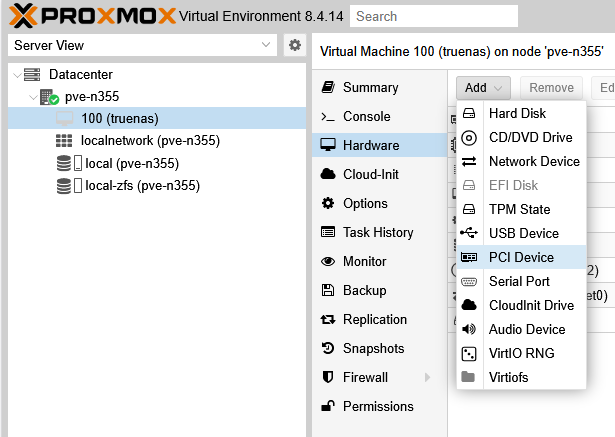Click the Serial Port connector icon
The height and width of the screenshot is (437, 615).
tap(469, 281)
